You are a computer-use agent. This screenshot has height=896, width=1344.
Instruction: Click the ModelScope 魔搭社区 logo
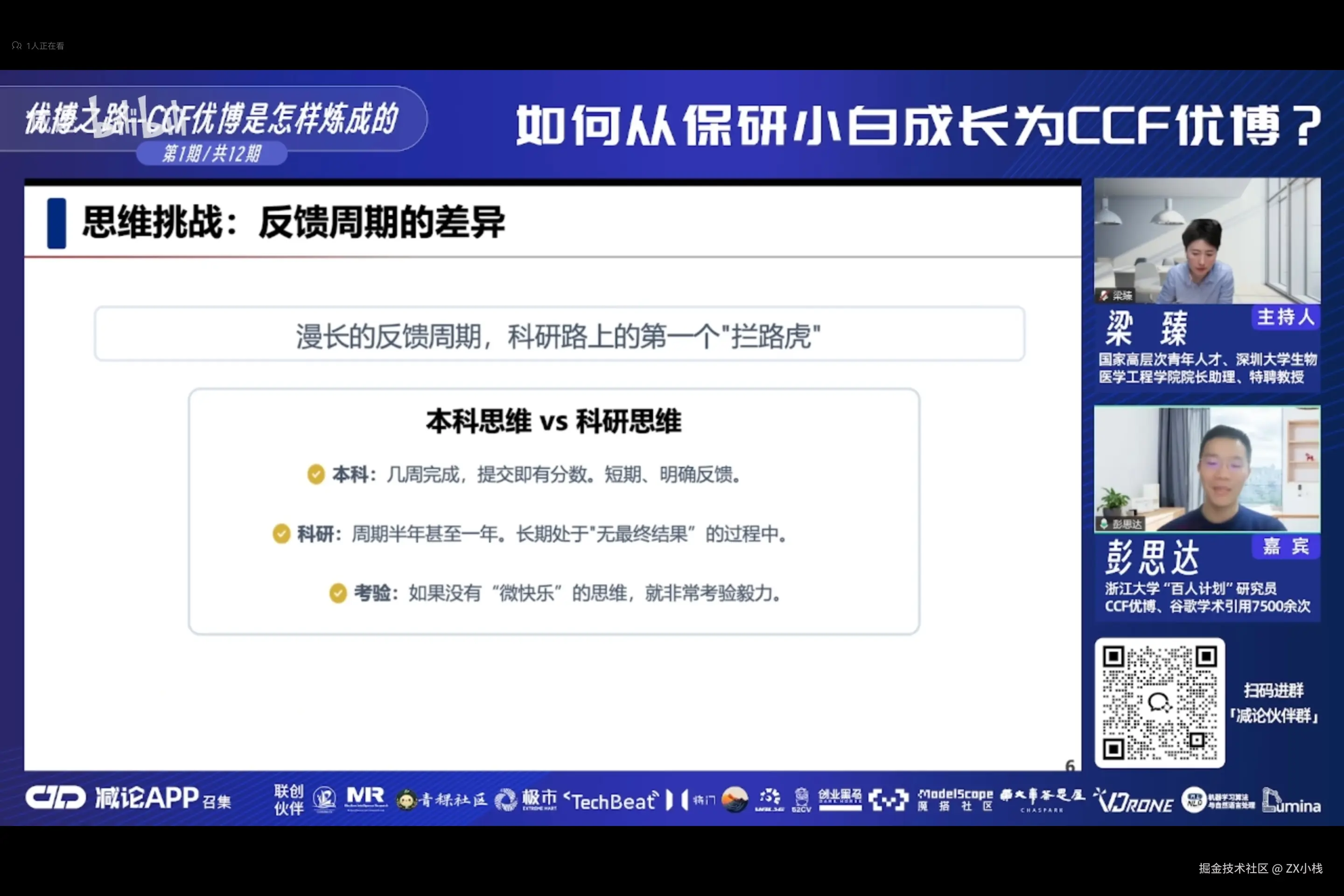(955, 799)
